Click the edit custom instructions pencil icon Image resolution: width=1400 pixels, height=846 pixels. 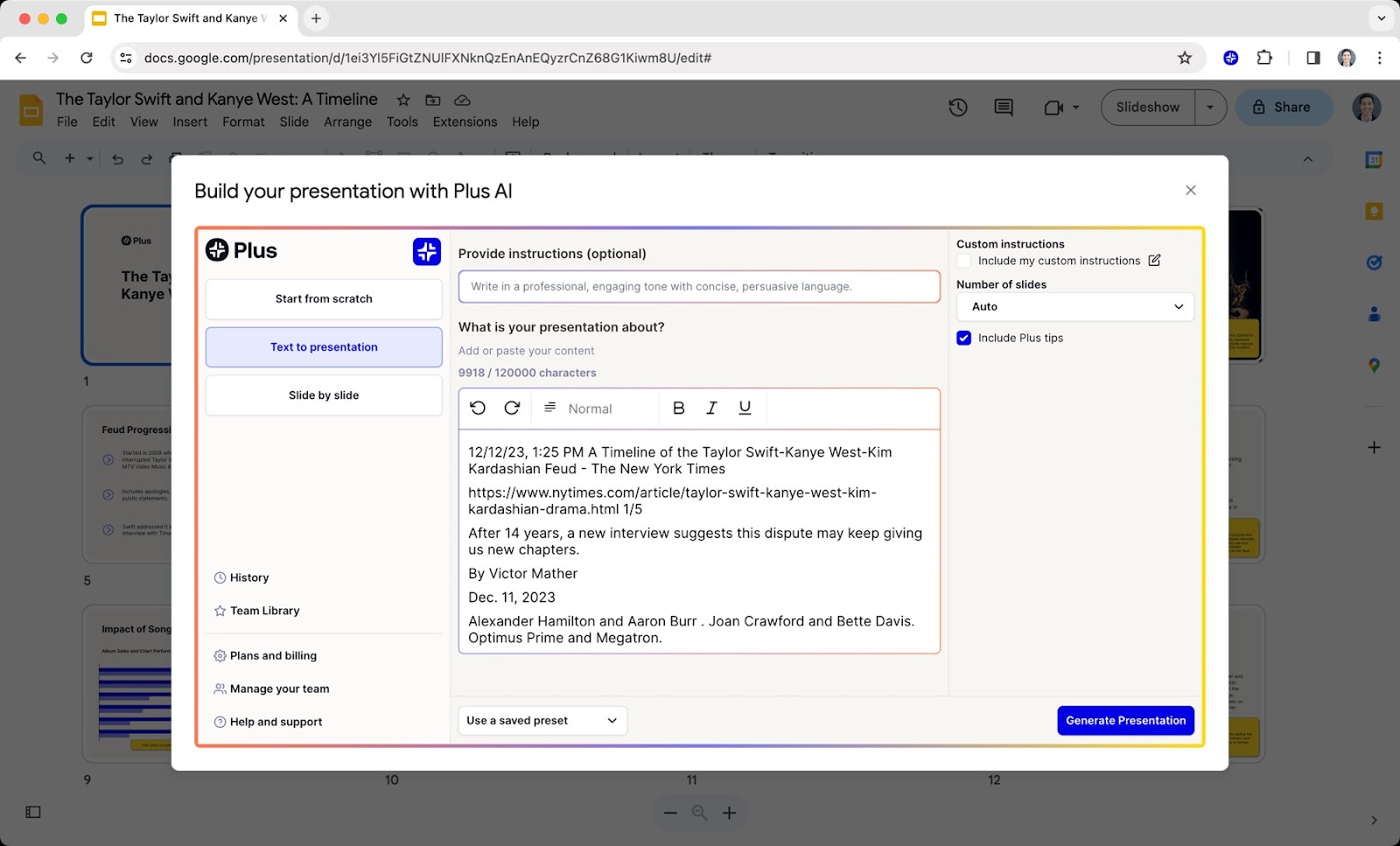pyautogui.click(x=1154, y=261)
